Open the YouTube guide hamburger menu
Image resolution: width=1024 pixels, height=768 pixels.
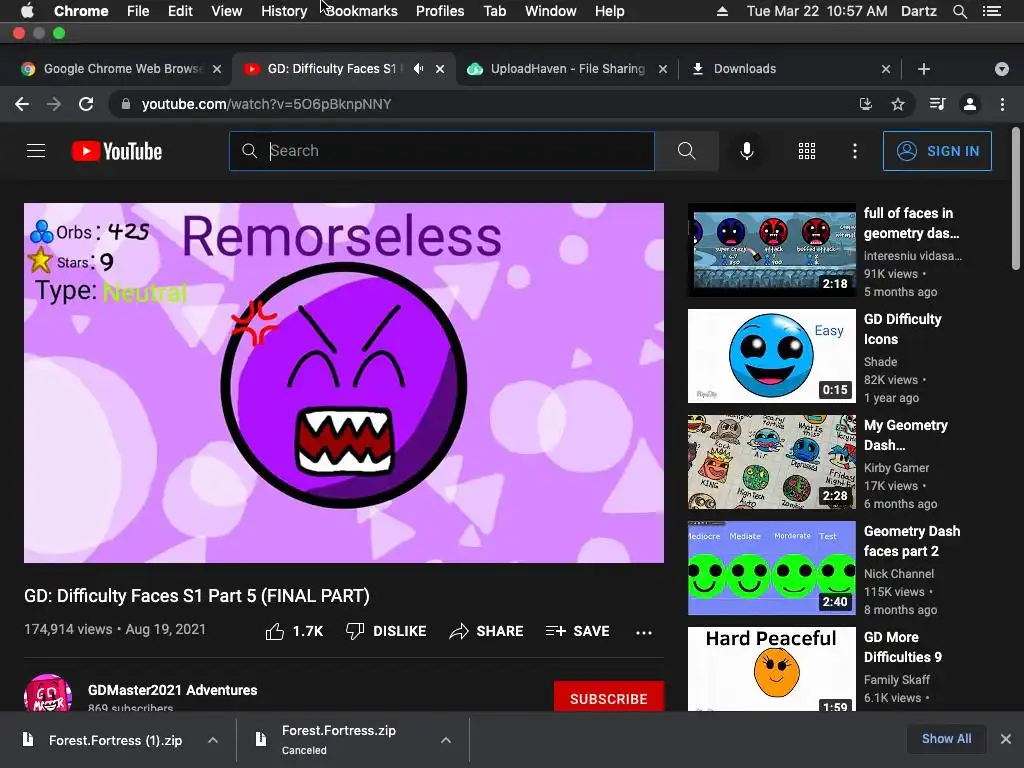(x=36, y=151)
